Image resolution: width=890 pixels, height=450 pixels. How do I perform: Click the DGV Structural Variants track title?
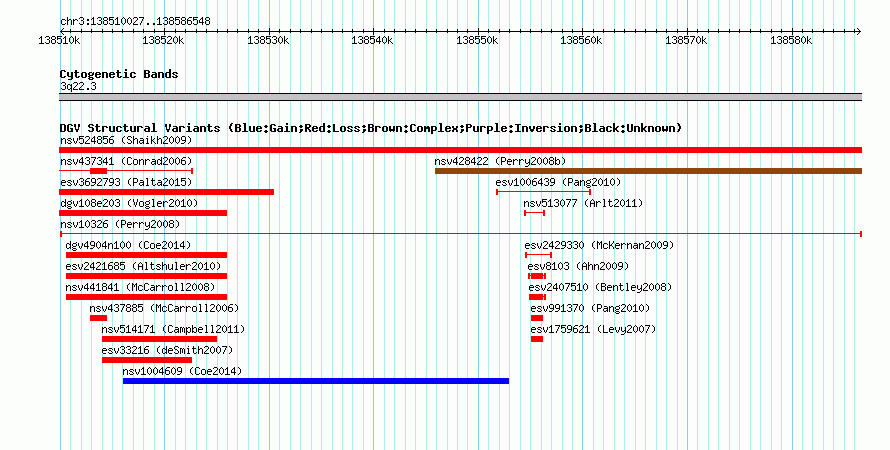[371, 128]
